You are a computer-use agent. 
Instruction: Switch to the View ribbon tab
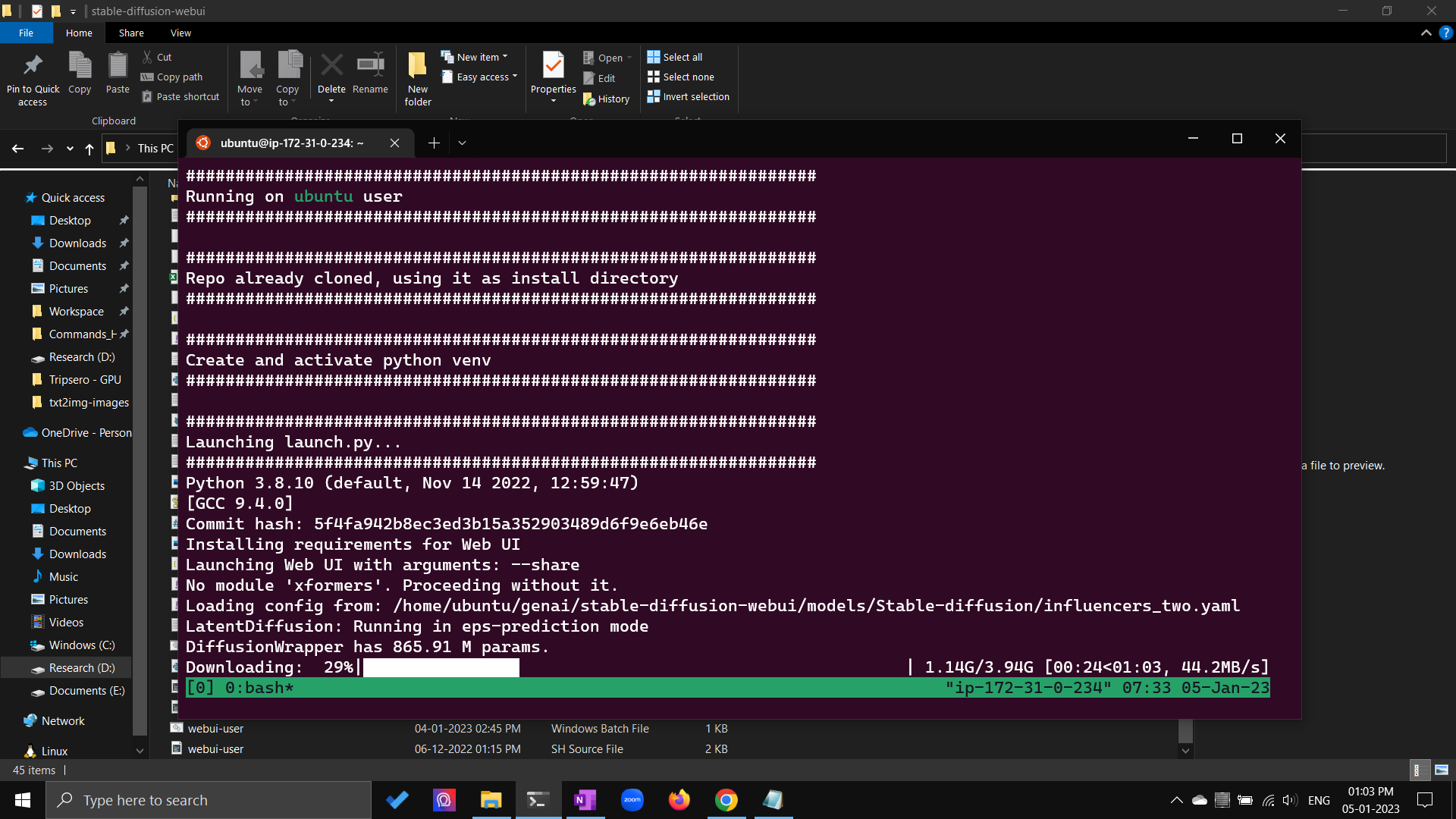[x=180, y=33]
